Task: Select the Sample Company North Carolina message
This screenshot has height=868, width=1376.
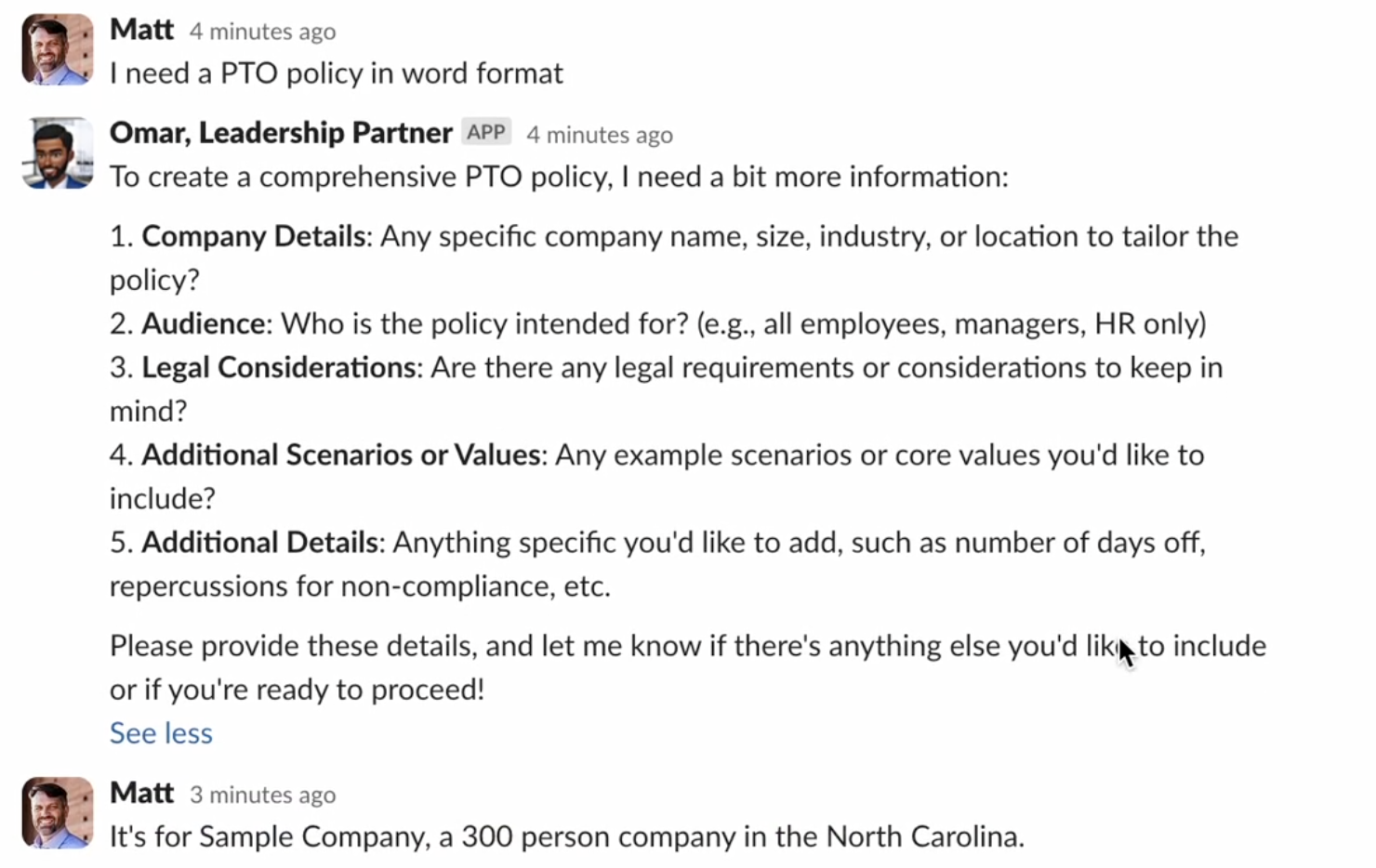Action: [566, 836]
